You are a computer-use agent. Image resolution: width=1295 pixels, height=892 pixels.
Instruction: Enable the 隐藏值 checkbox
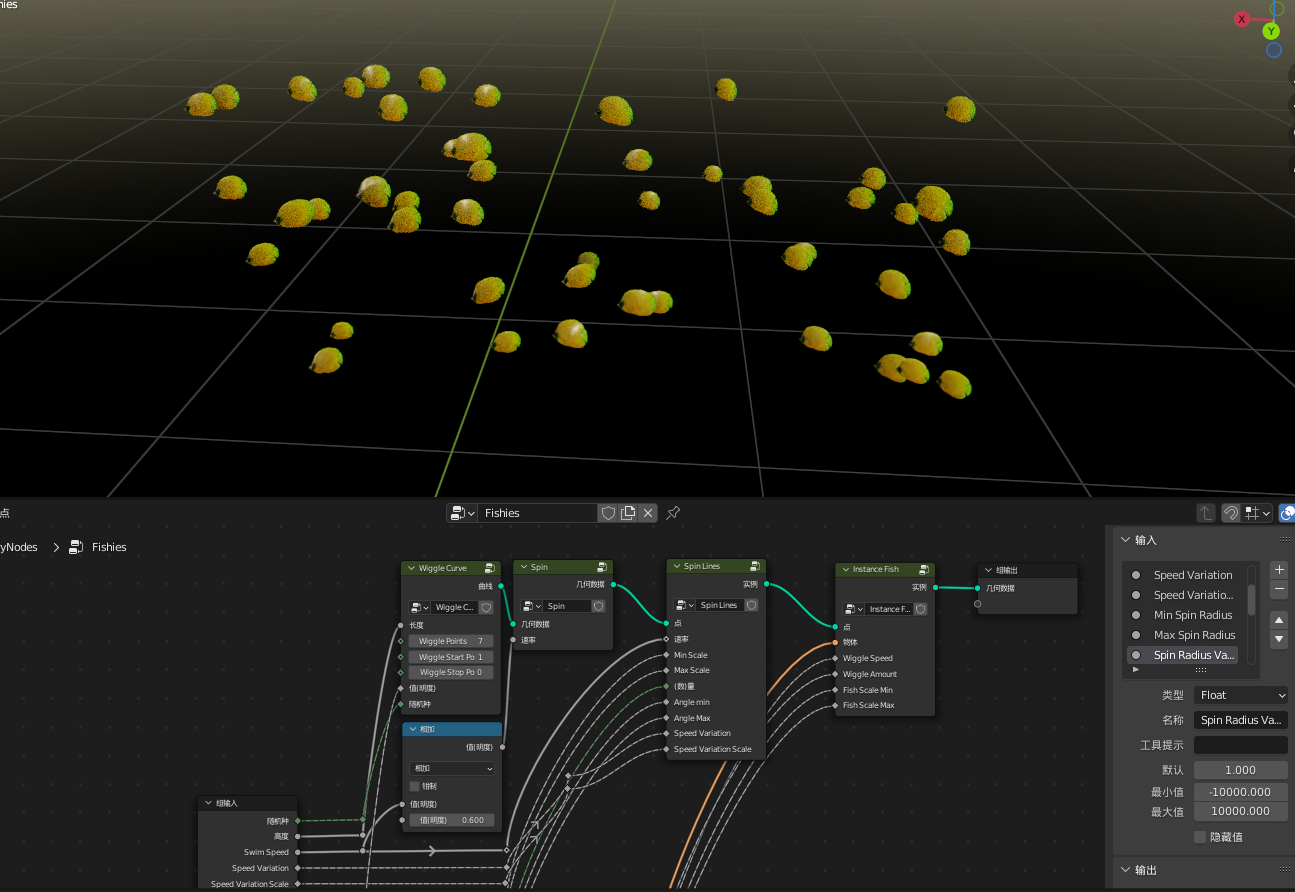pyautogui.click(x=1200, y=837)
